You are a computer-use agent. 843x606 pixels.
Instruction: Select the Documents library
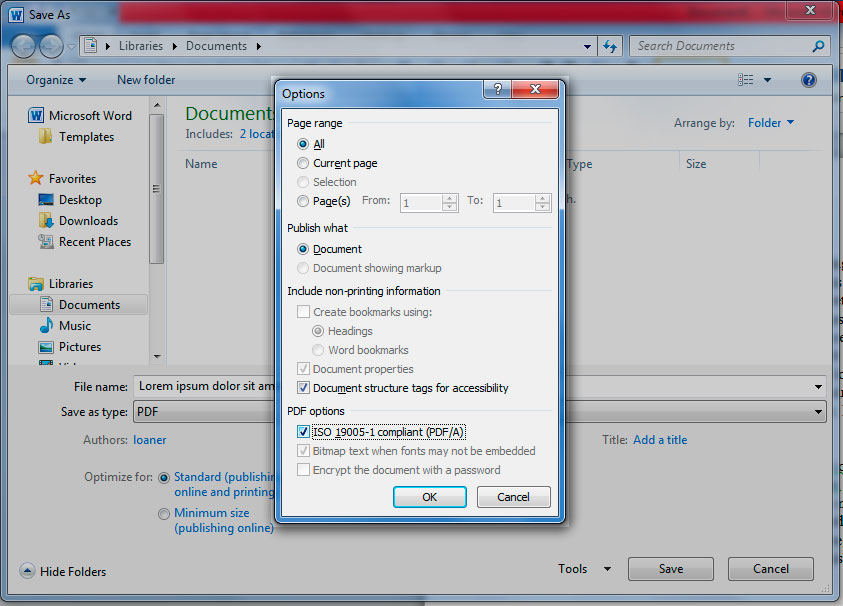point(80,304)
